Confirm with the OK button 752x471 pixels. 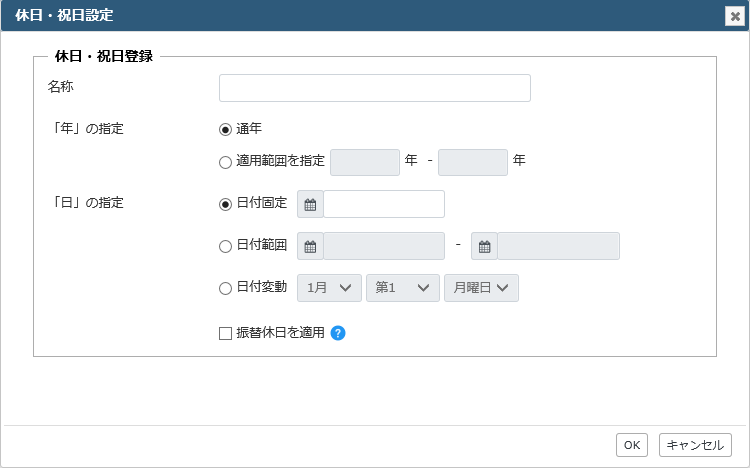[x=632, y=445]
